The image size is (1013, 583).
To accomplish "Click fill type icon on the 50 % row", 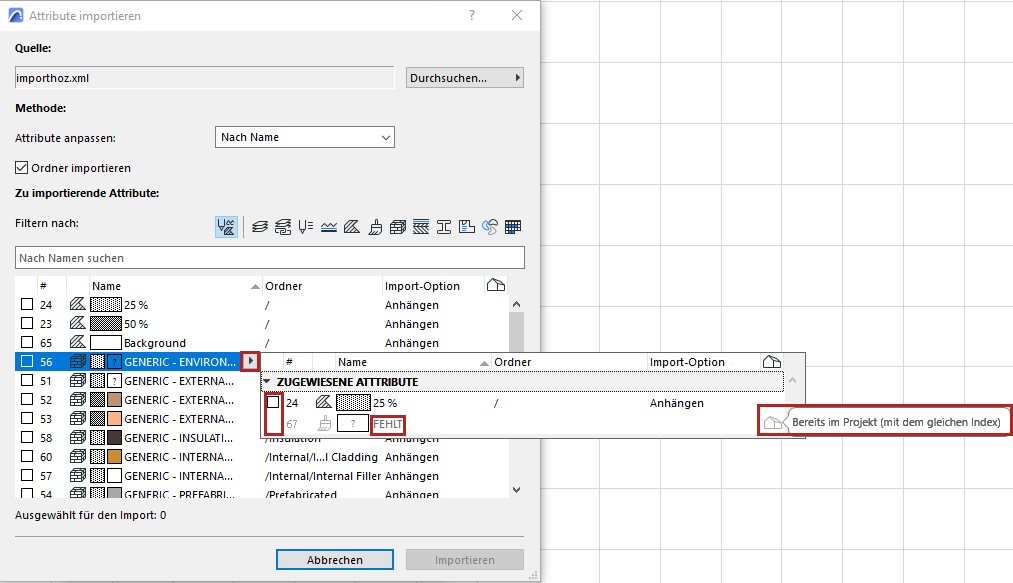I will click(x=78, y=323).
